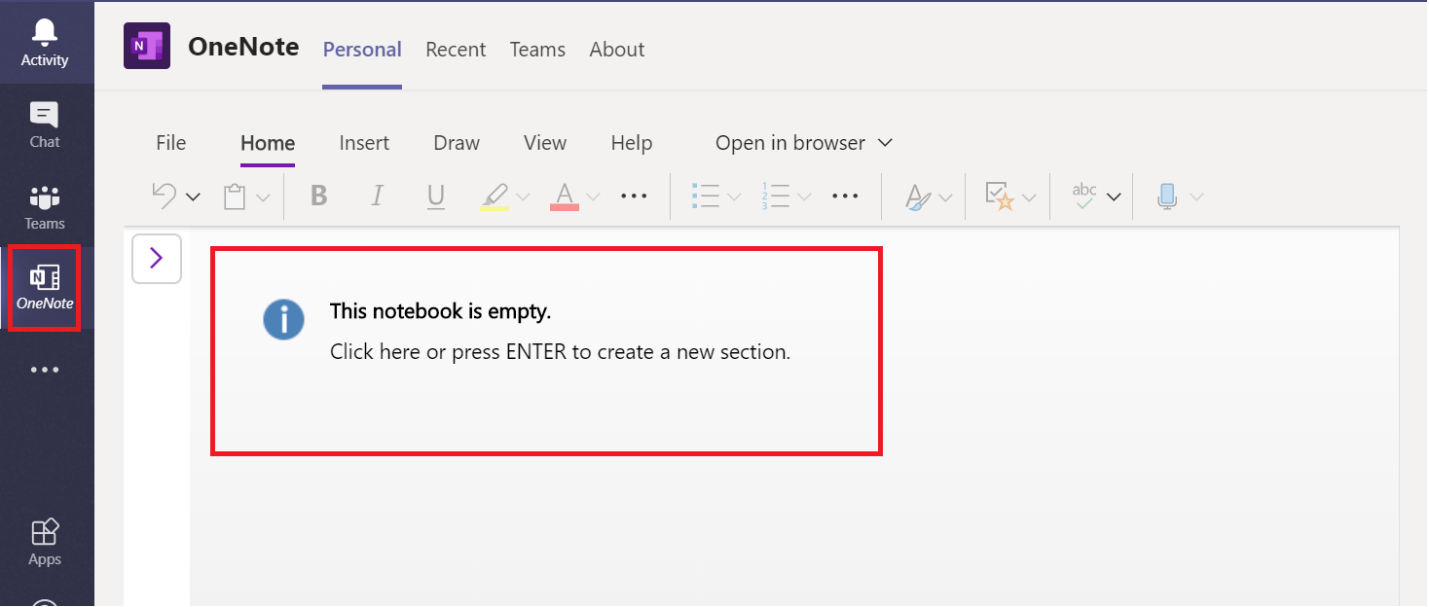Switch to the Teams tab in the OneNote header
Screen dimensions: 1429x607
(x=538, y=49)
